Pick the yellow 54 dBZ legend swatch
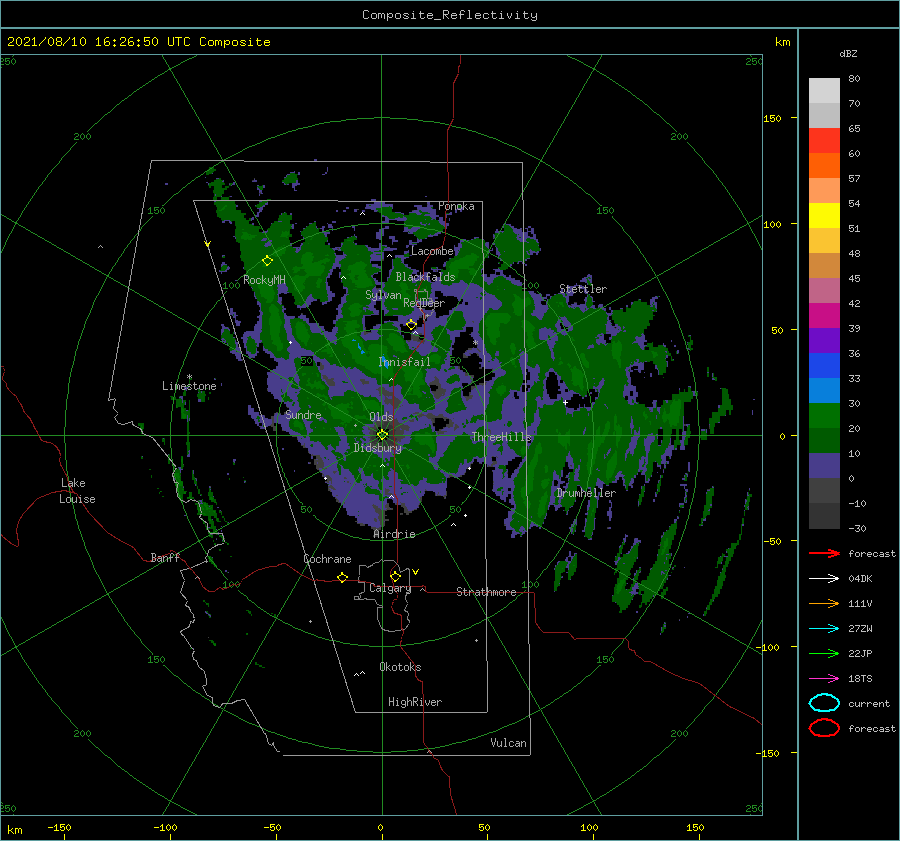 824,215
